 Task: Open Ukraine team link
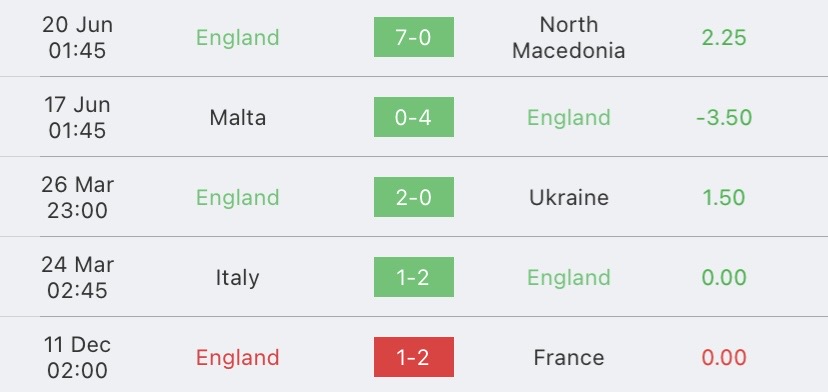coord(569,197)
